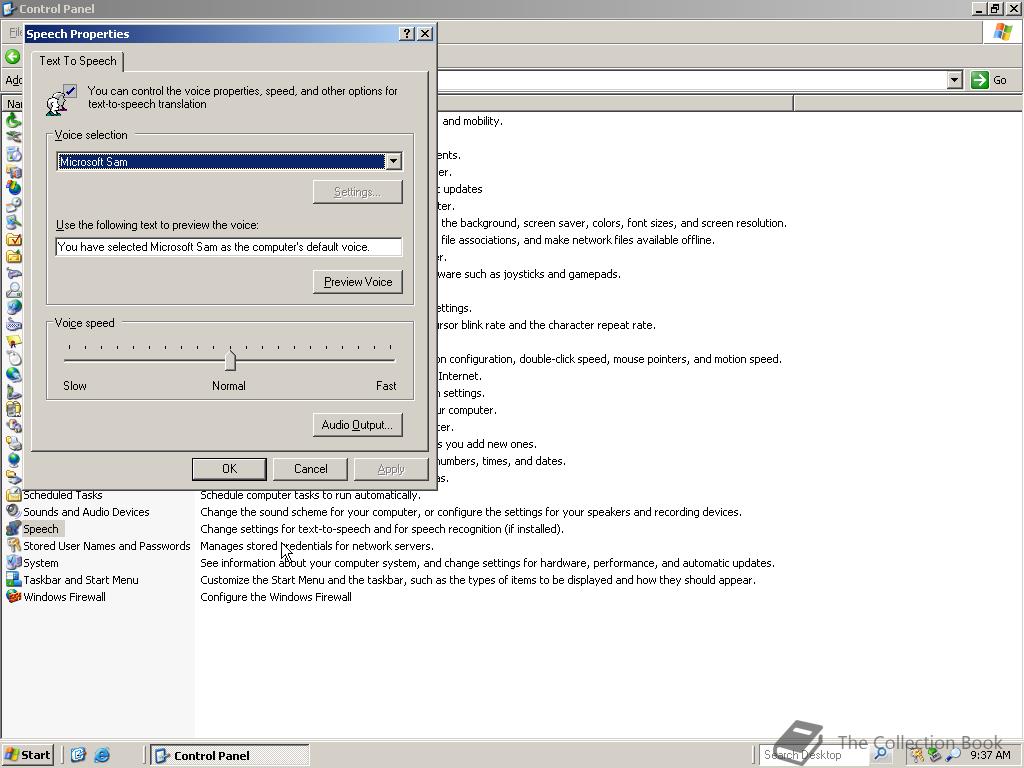Open the address bar dropdown arrow

[x=954, y=80]
